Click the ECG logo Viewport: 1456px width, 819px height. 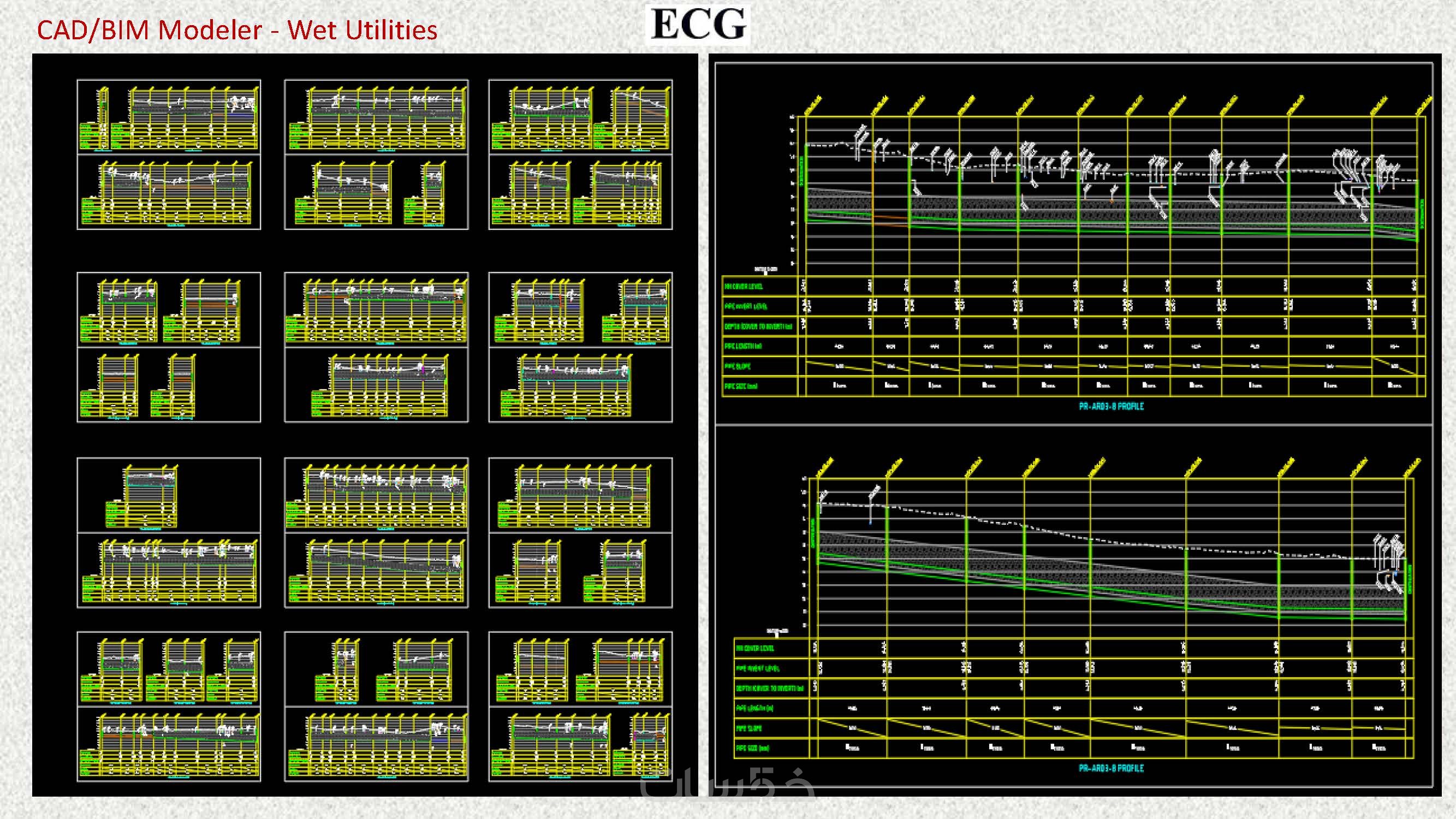tap(698, 25)
